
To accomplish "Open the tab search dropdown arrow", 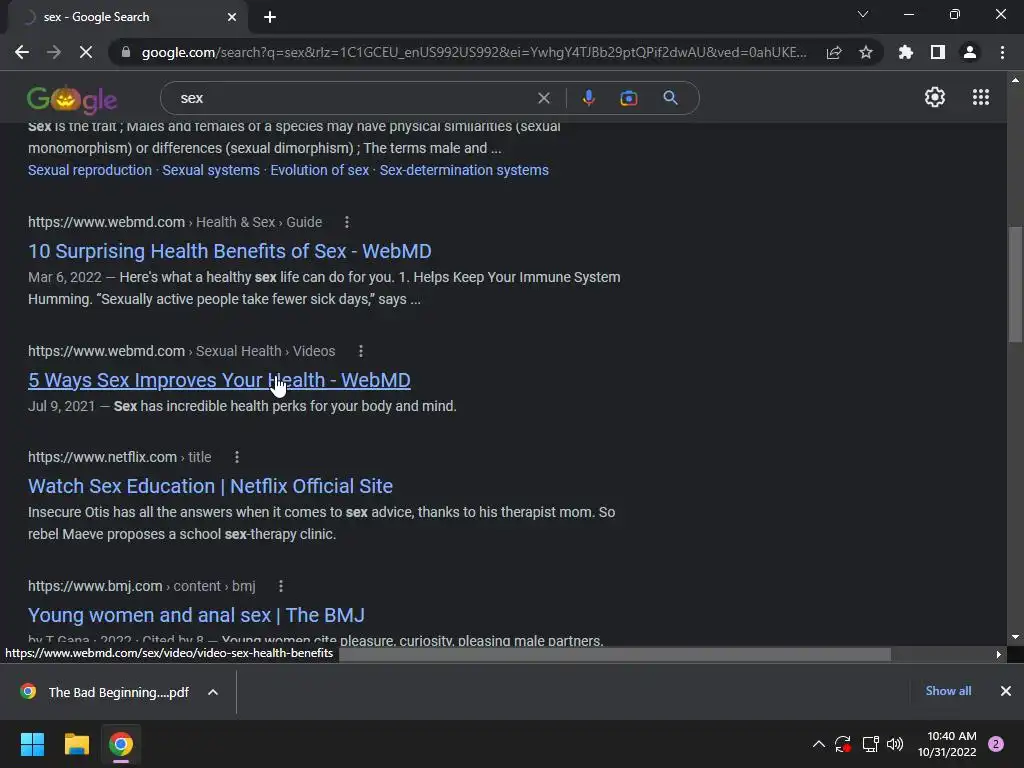I will [x=863, y=14].
